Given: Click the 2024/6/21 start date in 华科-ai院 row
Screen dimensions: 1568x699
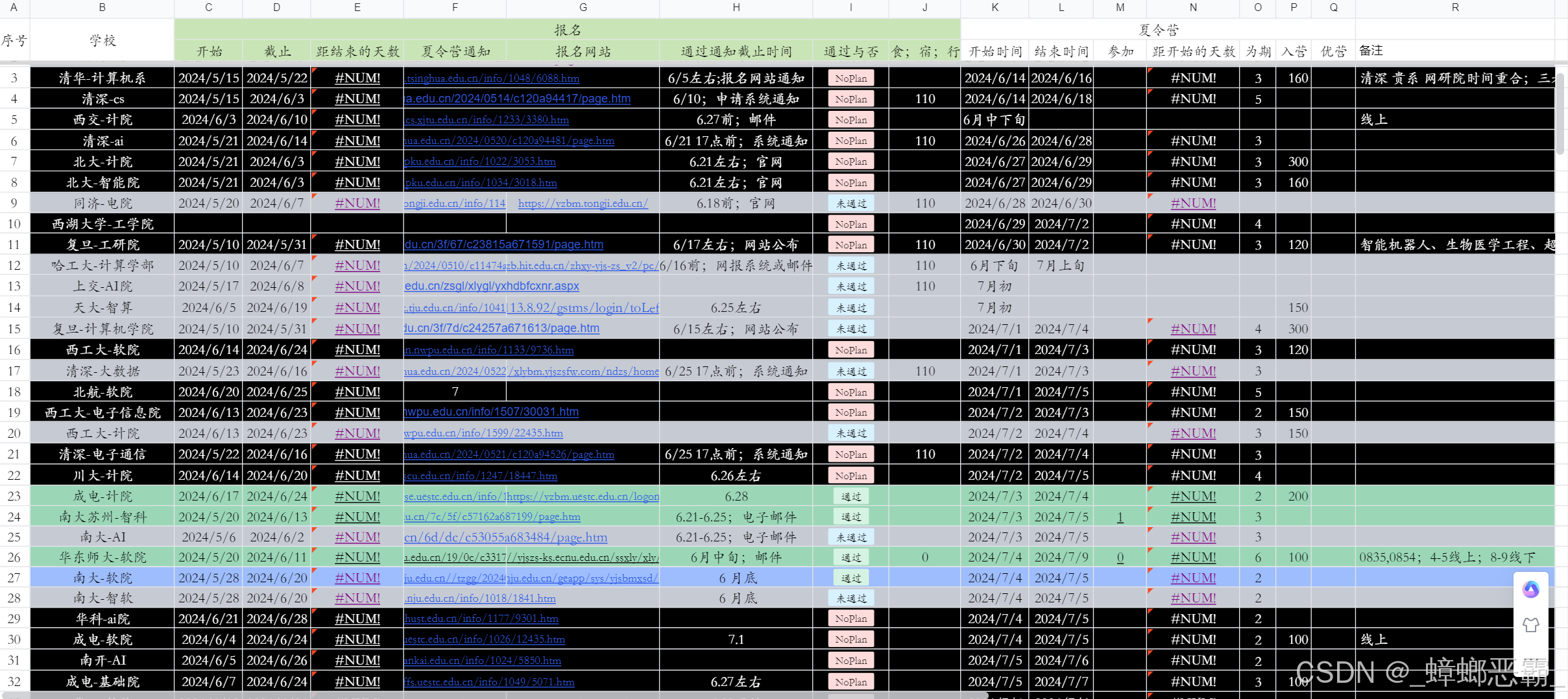Looking at the screenshot, I should tap(208, 619).
